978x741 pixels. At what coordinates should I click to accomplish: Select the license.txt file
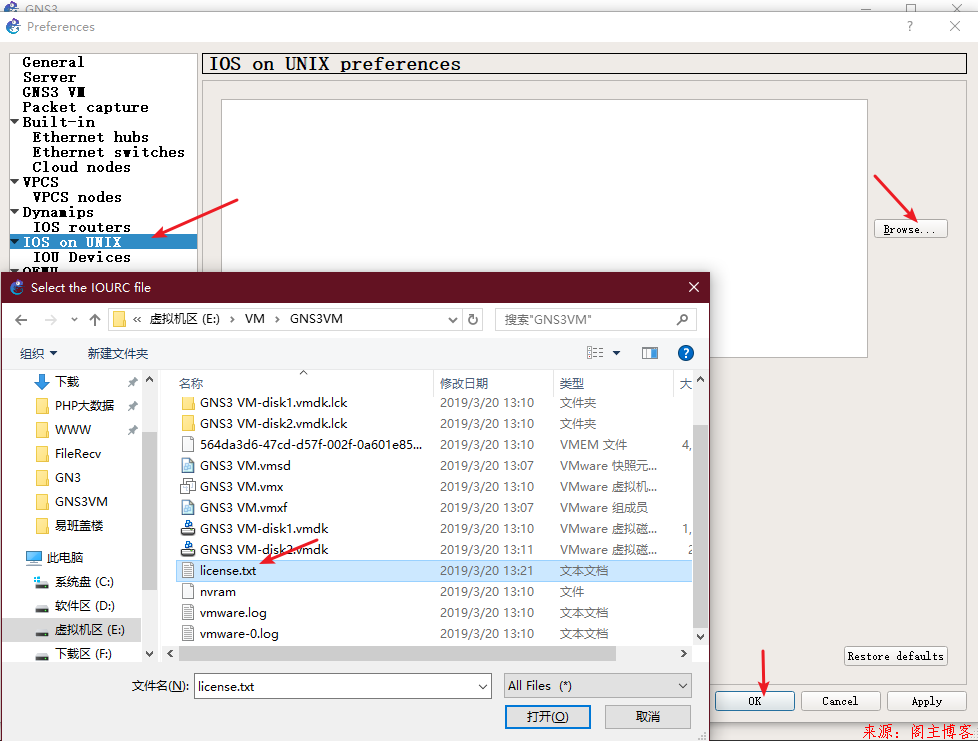(434, 571)
